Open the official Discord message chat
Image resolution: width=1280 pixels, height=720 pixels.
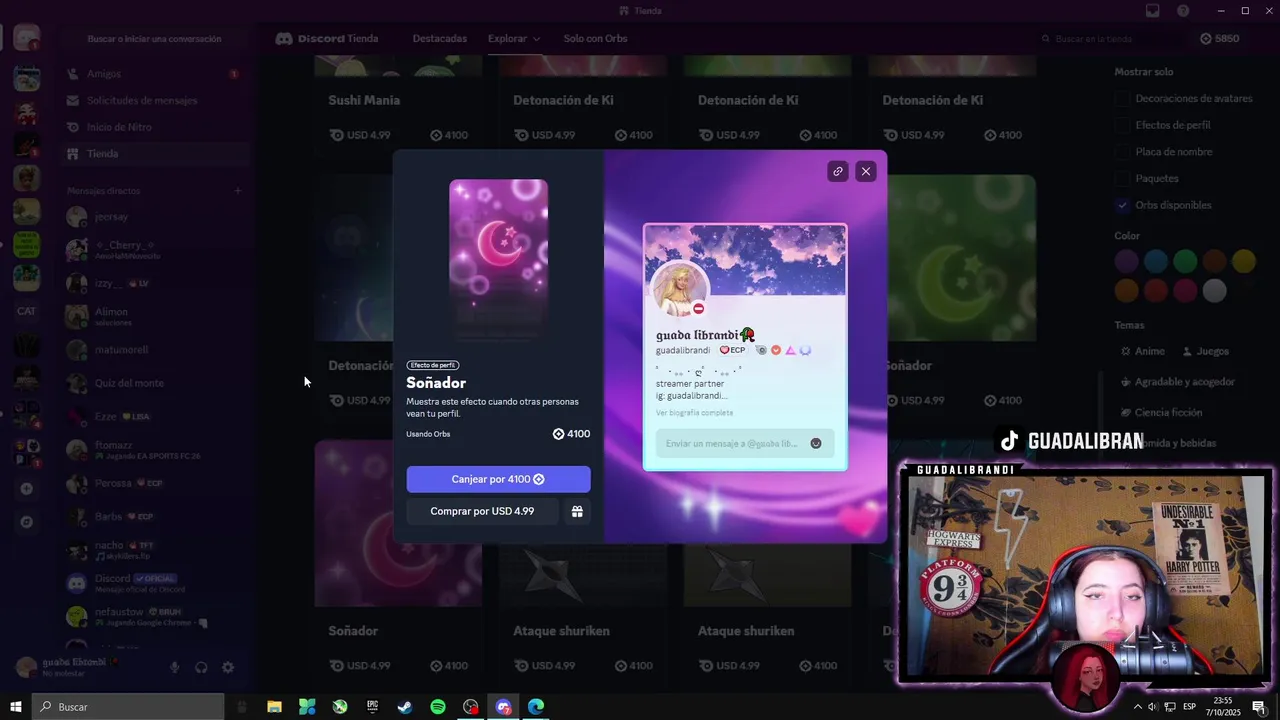[x=152, y=583]
